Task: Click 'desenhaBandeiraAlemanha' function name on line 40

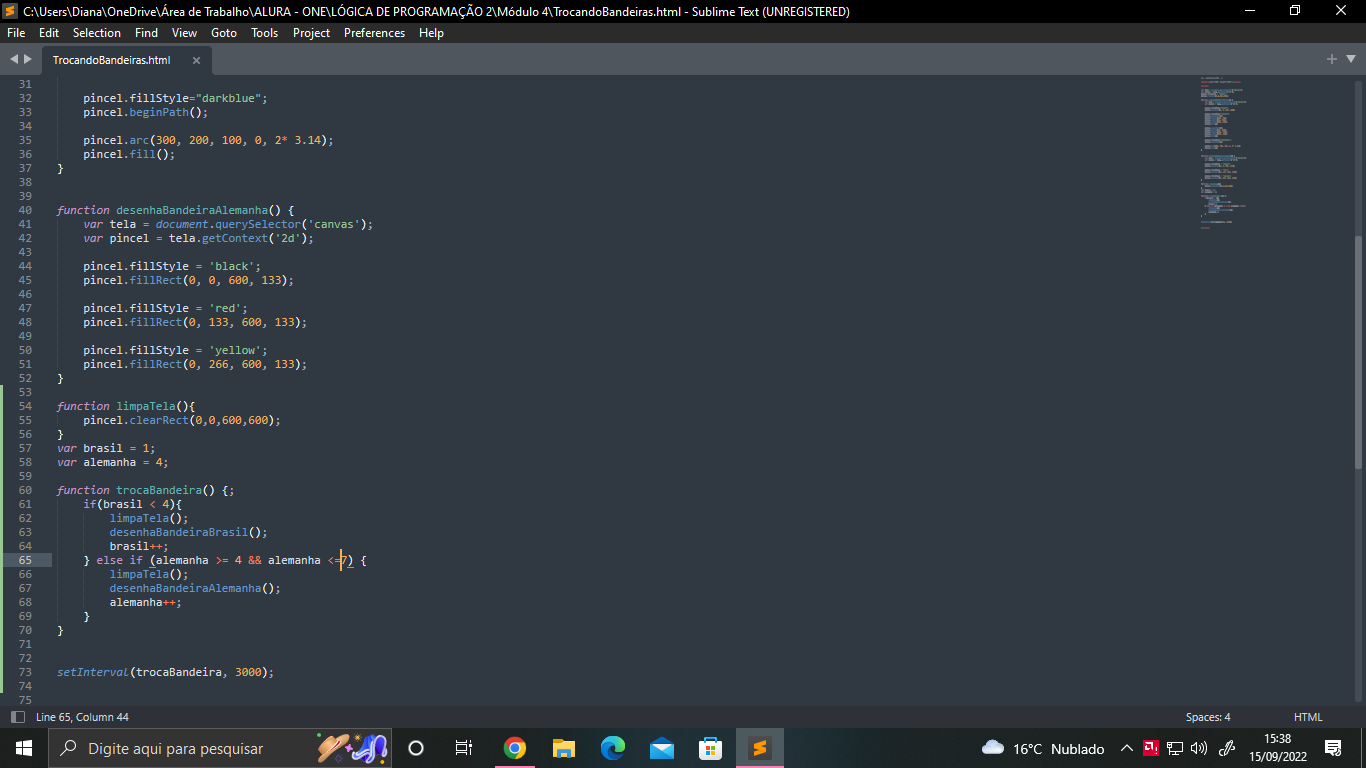Action: tap(192, 210)
